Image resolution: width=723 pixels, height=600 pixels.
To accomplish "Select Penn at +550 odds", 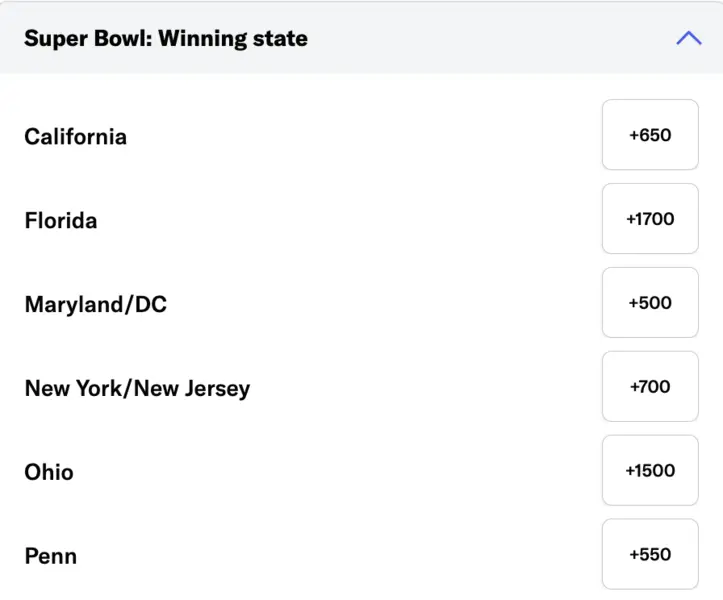I will coord(650,555).
